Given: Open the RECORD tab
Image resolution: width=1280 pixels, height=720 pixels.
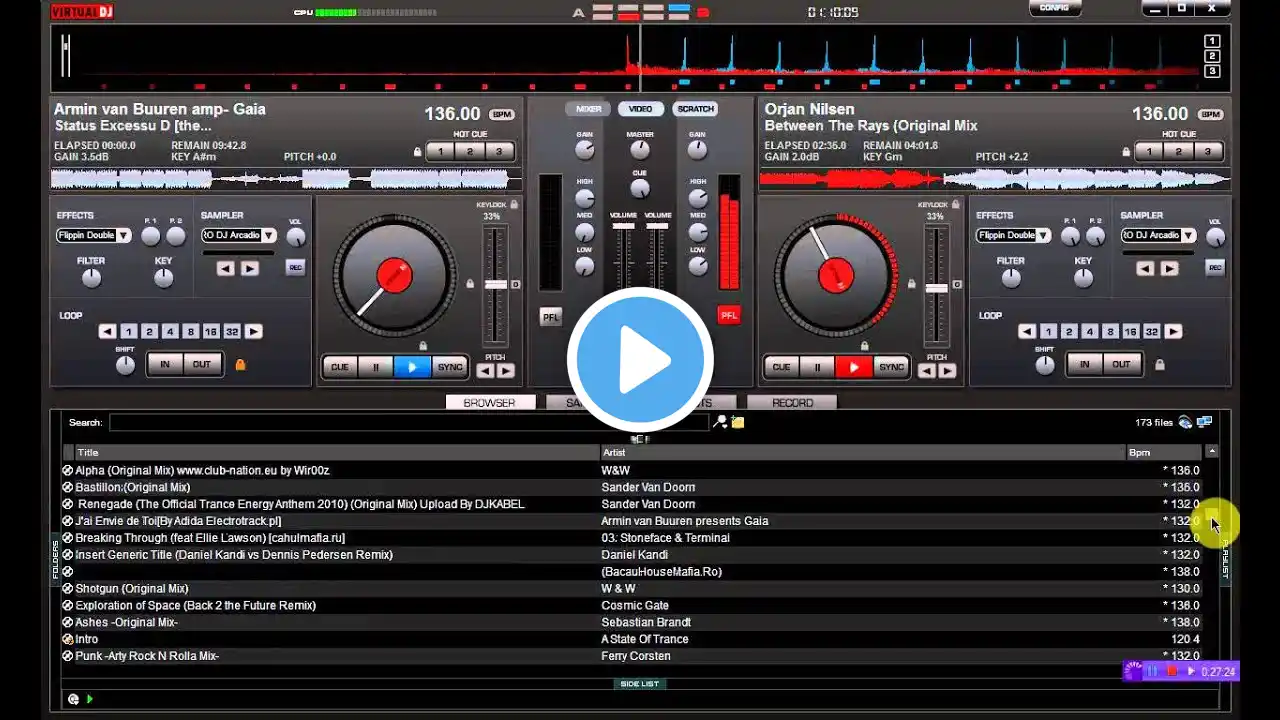Looking at the screenshot, I should click(792, 402).
